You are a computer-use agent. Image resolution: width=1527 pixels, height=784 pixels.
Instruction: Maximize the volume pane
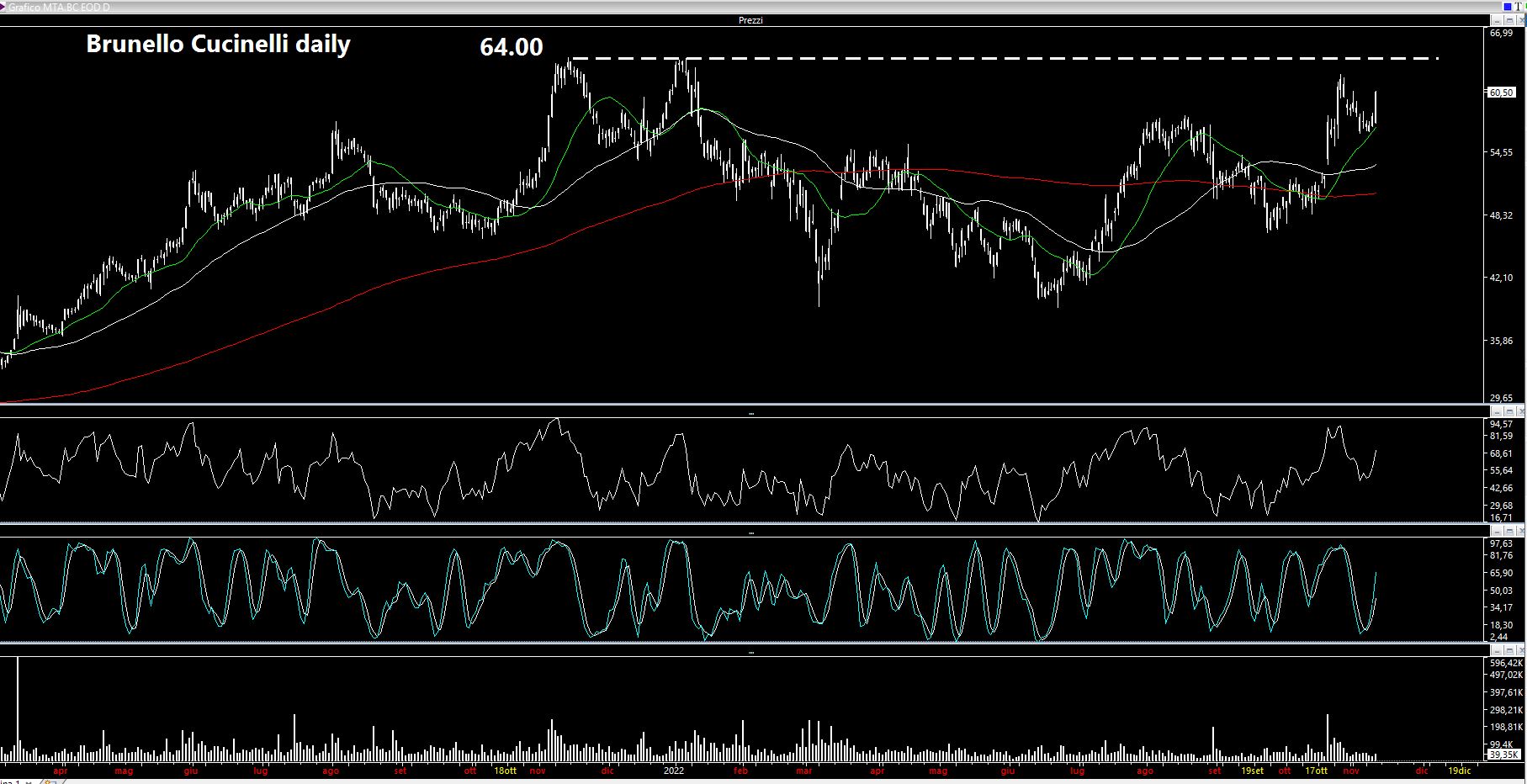1509,650
